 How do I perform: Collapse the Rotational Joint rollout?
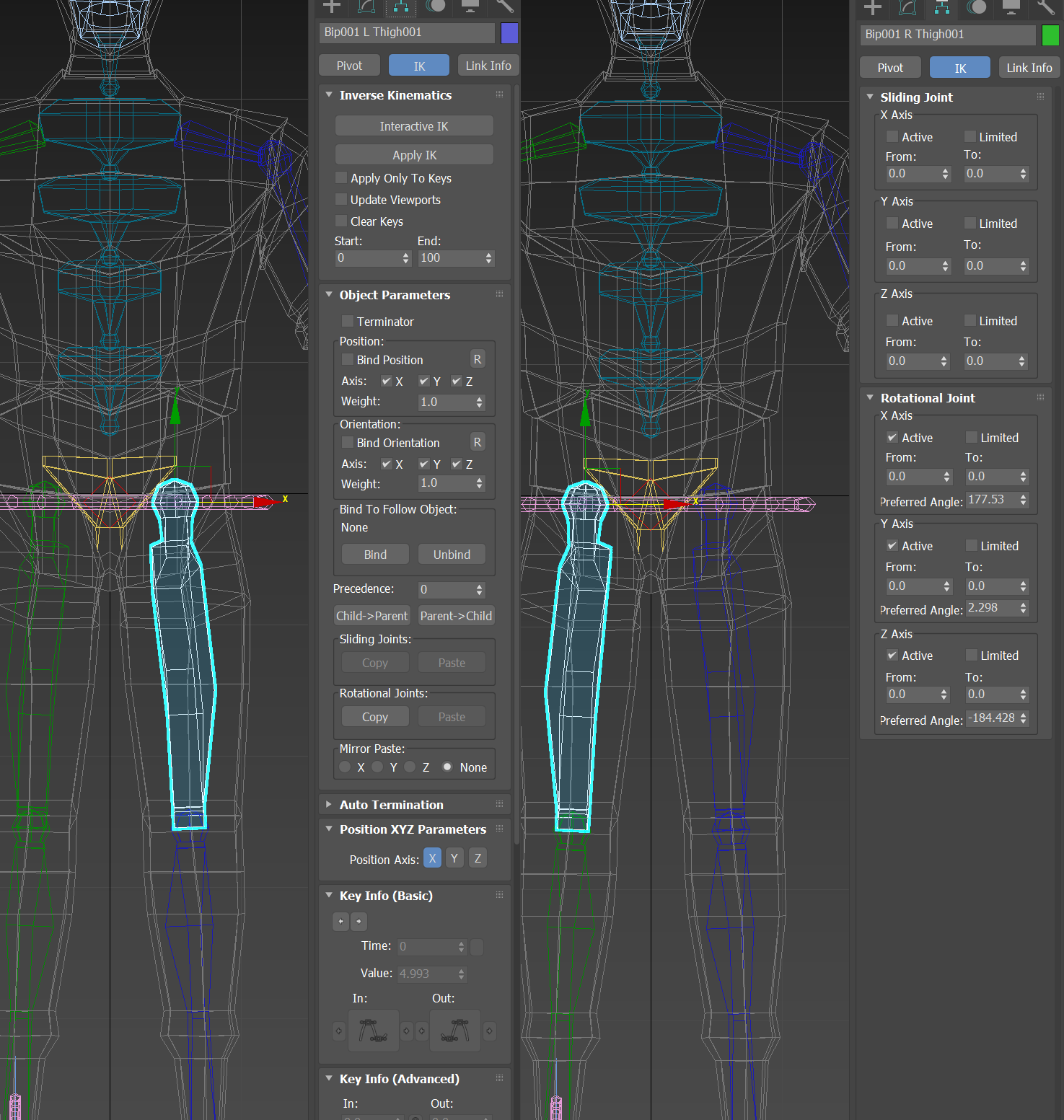point(870,397)
